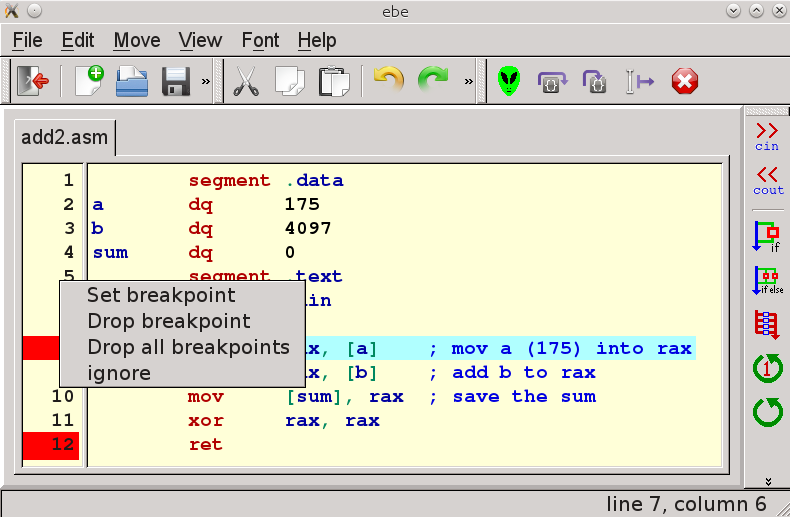Screen dimensions: 790x517
Task: Stop debugging with red X icon
Action: (685, 81)
